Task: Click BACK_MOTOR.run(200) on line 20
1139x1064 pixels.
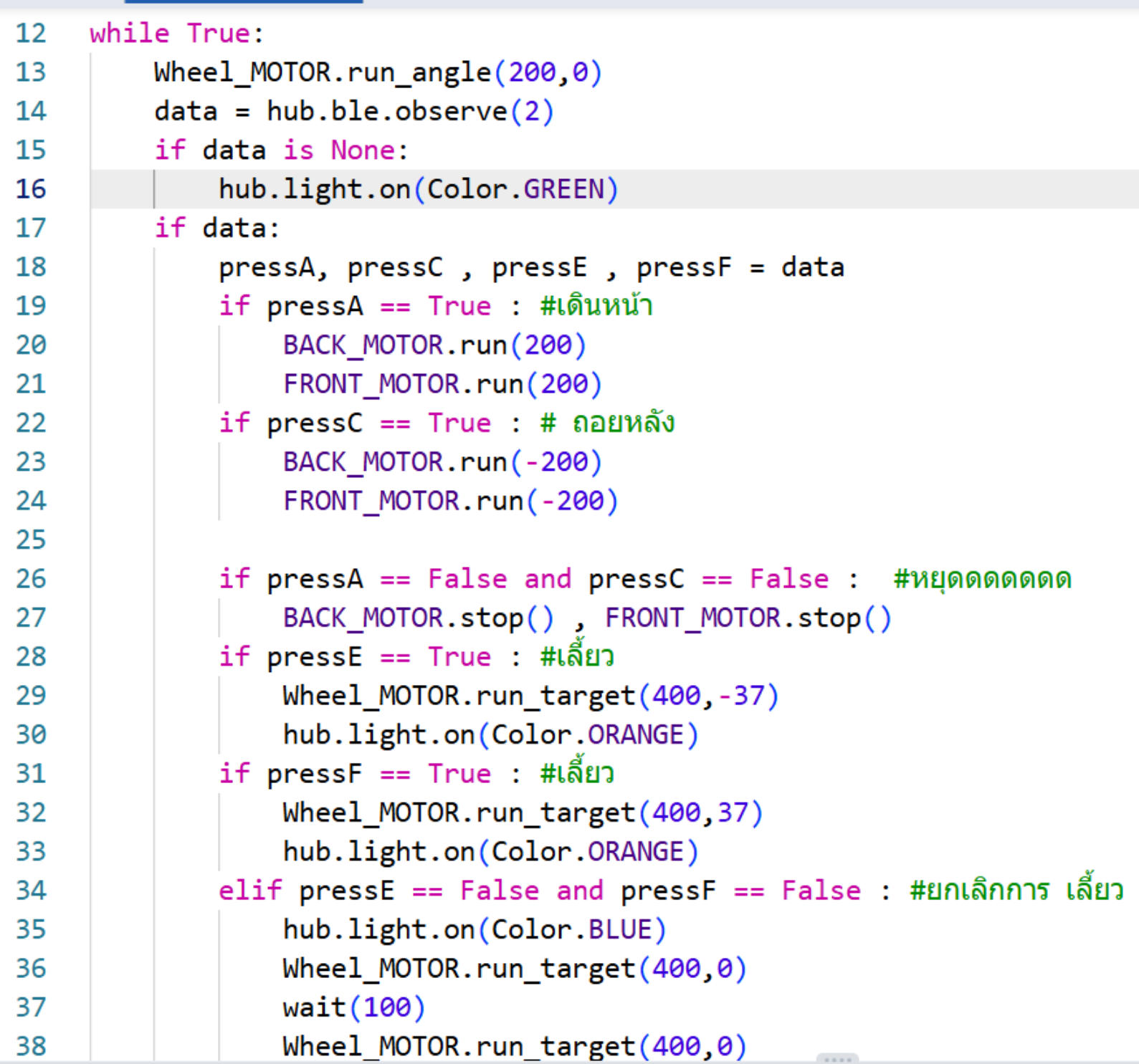Action: 434,345
